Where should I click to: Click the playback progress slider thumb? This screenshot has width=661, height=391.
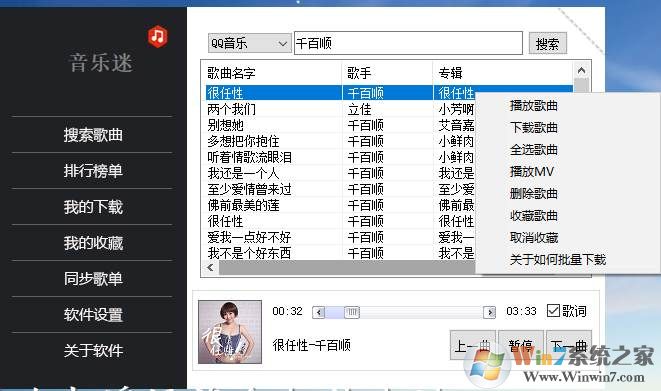352,312
